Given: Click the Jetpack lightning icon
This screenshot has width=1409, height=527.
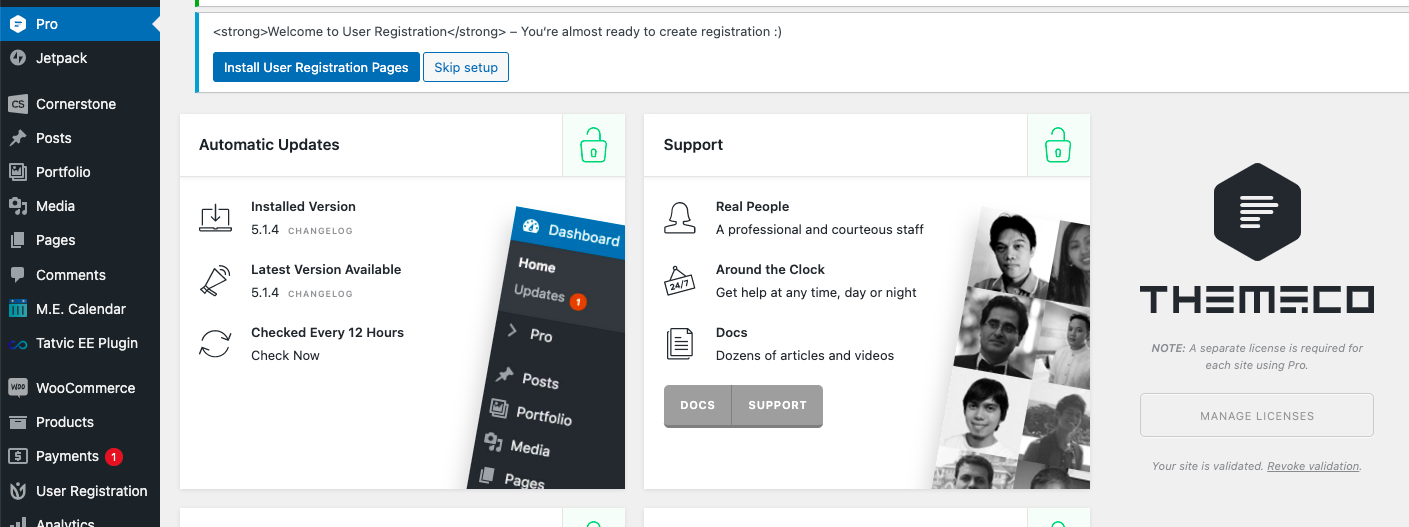Looking at the screenshot, I should (x=17, y=58).
